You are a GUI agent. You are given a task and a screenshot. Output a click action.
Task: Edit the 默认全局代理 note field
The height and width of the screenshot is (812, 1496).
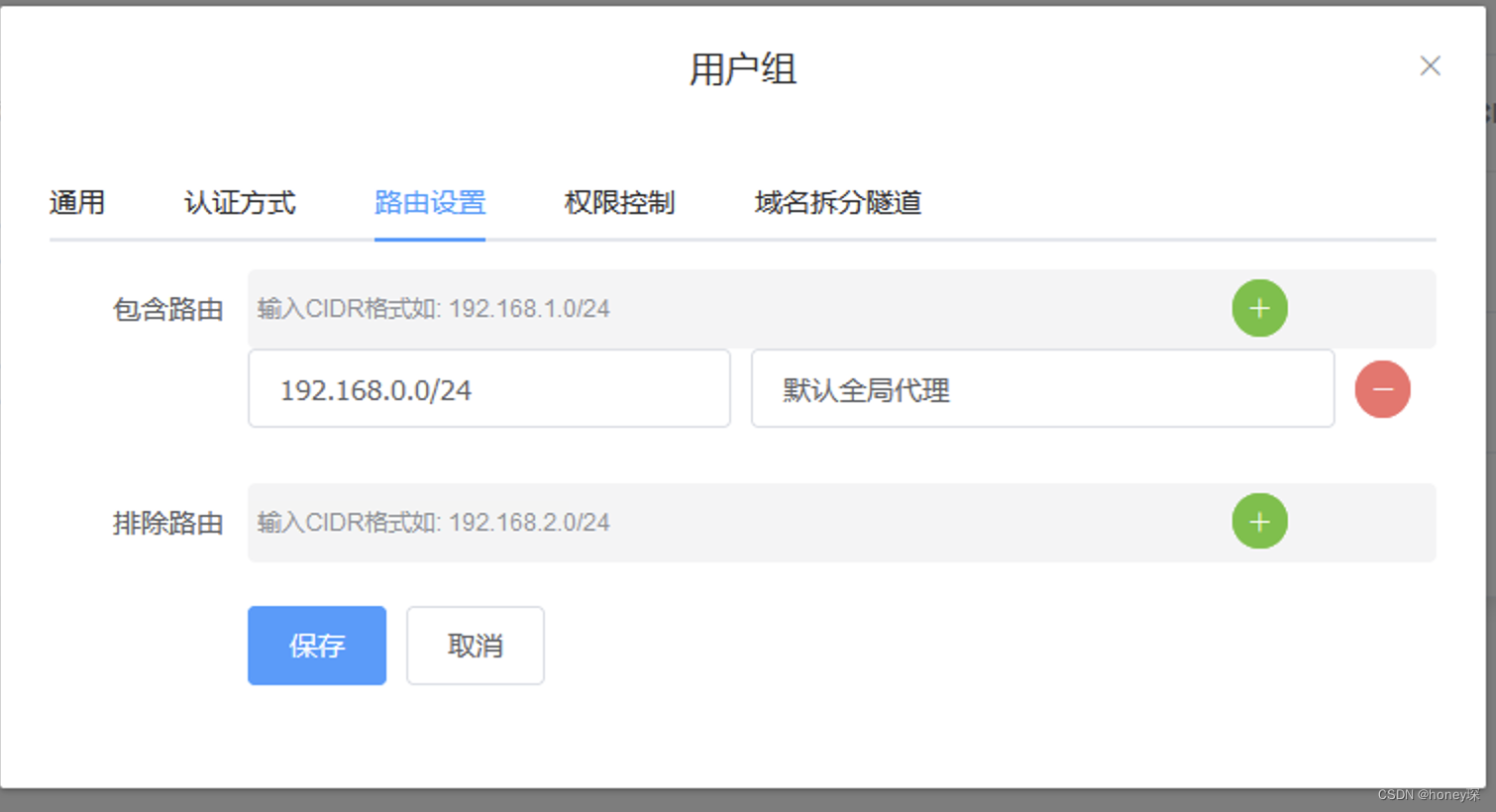(x=1042, y=389)
